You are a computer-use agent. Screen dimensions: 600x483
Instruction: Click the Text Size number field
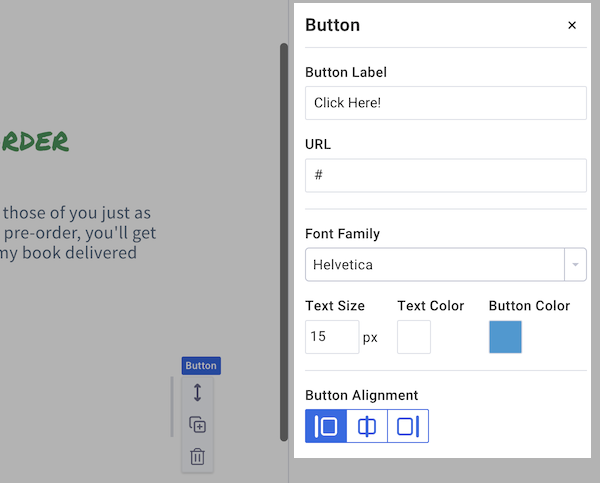[331, 337]
